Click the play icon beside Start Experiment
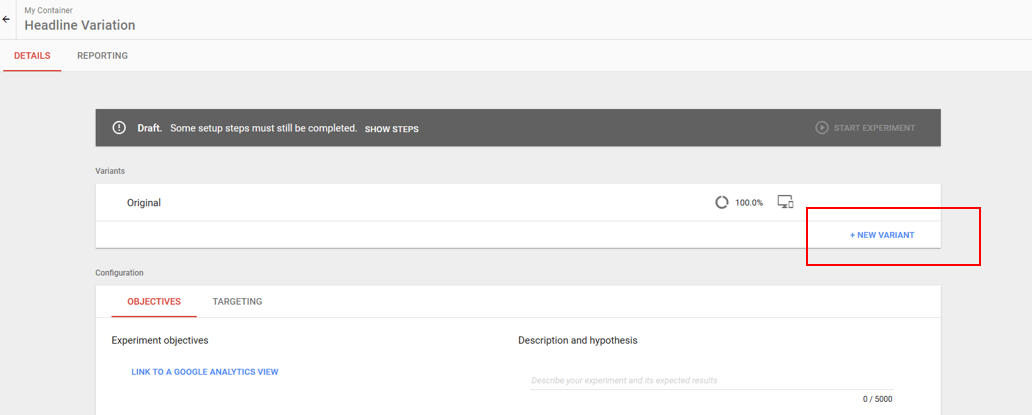Screen dimensions: 1032x415 (x=821, y=128)
